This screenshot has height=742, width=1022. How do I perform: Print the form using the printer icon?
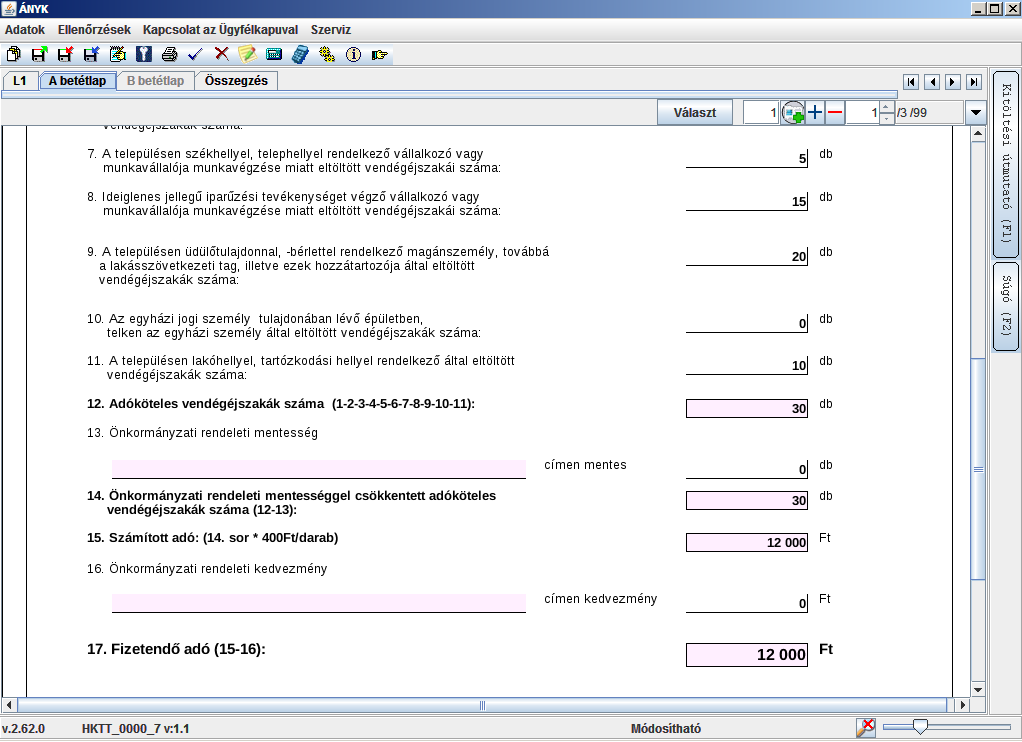coord(169,54)
